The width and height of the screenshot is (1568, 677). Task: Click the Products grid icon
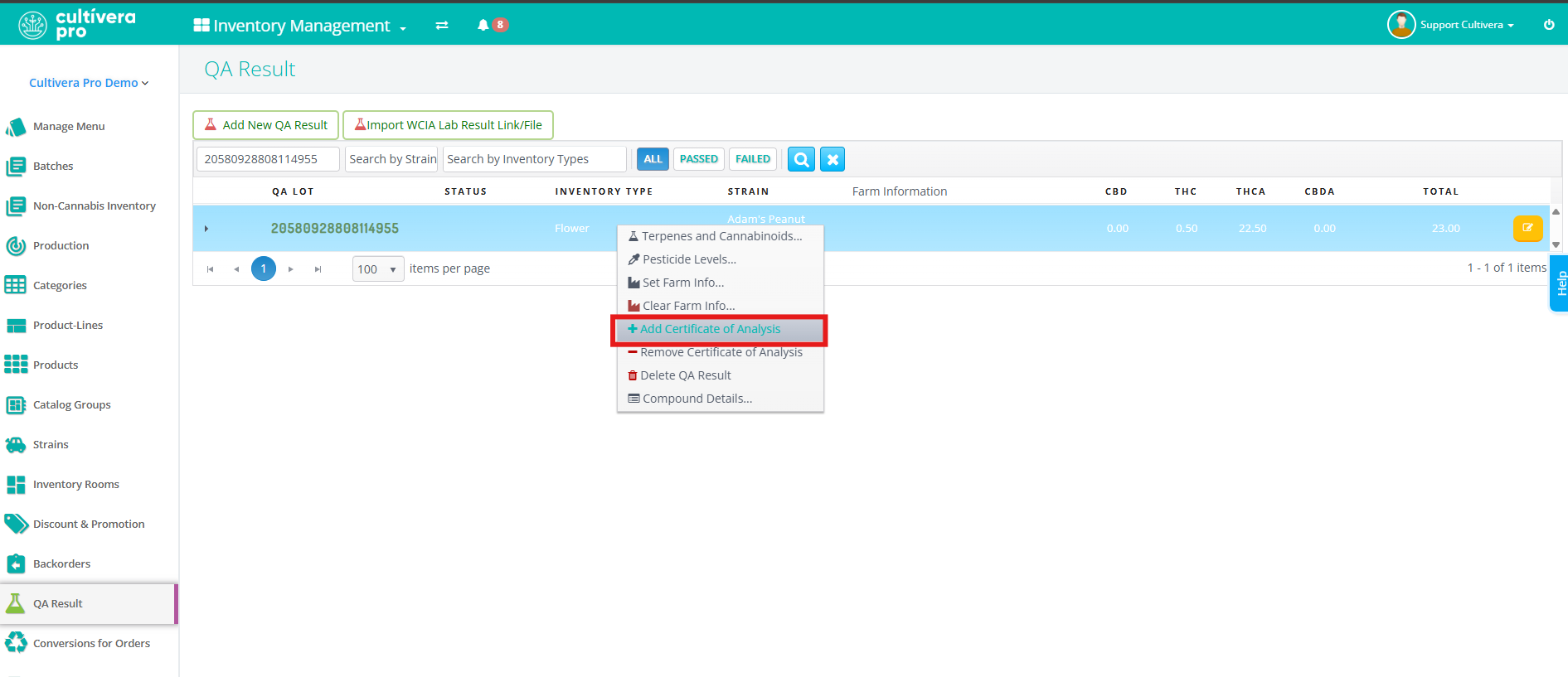pyautogui.click(x=16, y=365)
